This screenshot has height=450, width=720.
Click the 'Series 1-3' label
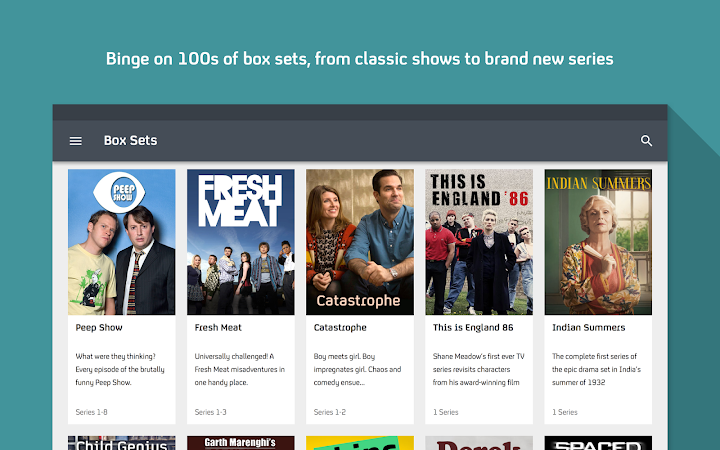(210, 412)
